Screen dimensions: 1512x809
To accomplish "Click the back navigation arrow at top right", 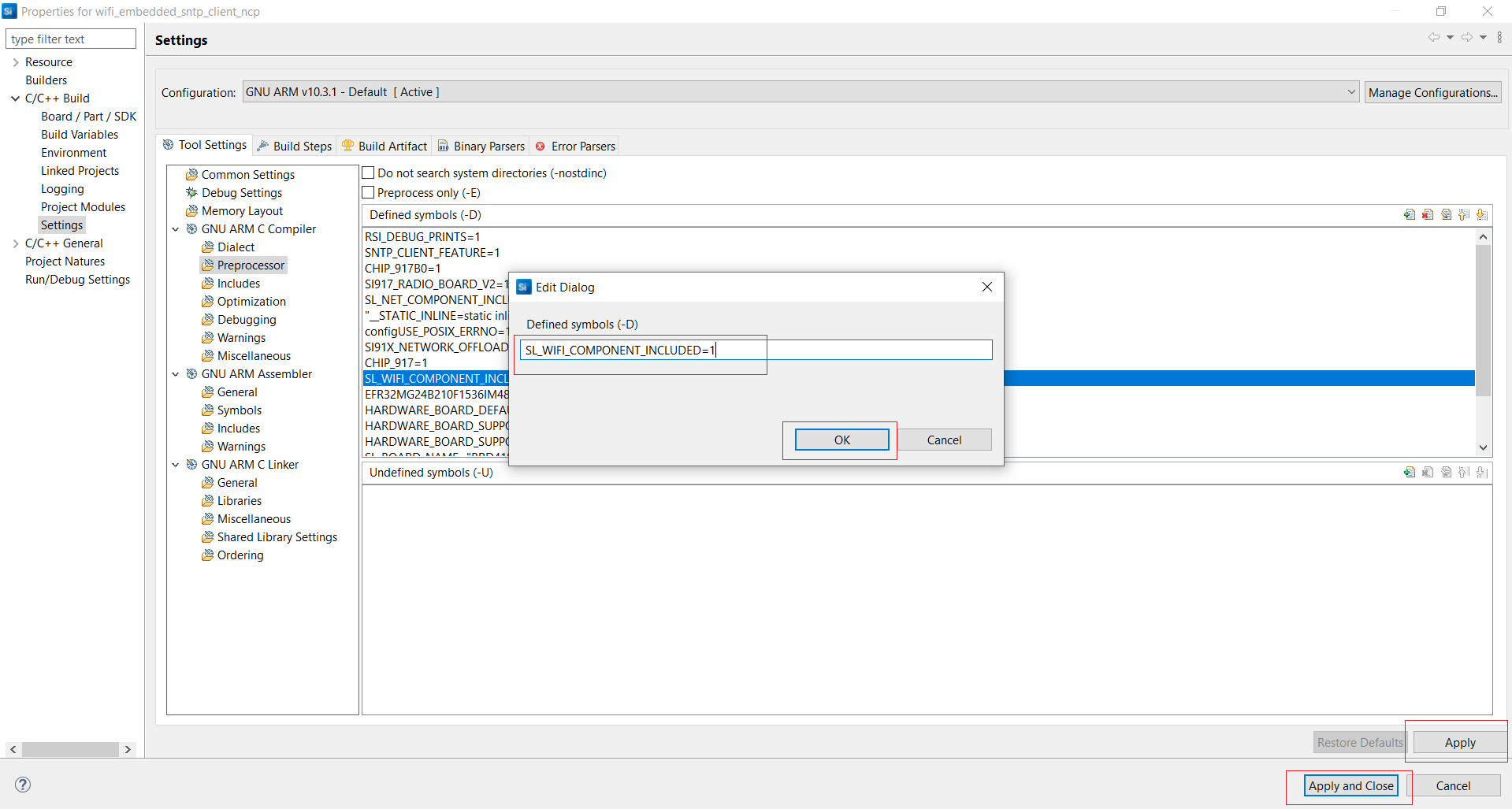I will point(1435,37).
